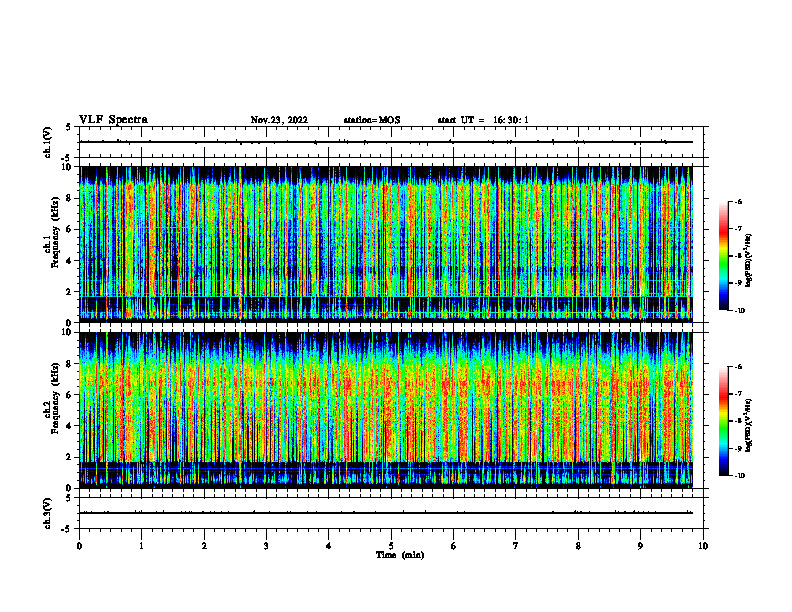
Task: Click the 'station=MOS' header label
Action: (372, 120)
